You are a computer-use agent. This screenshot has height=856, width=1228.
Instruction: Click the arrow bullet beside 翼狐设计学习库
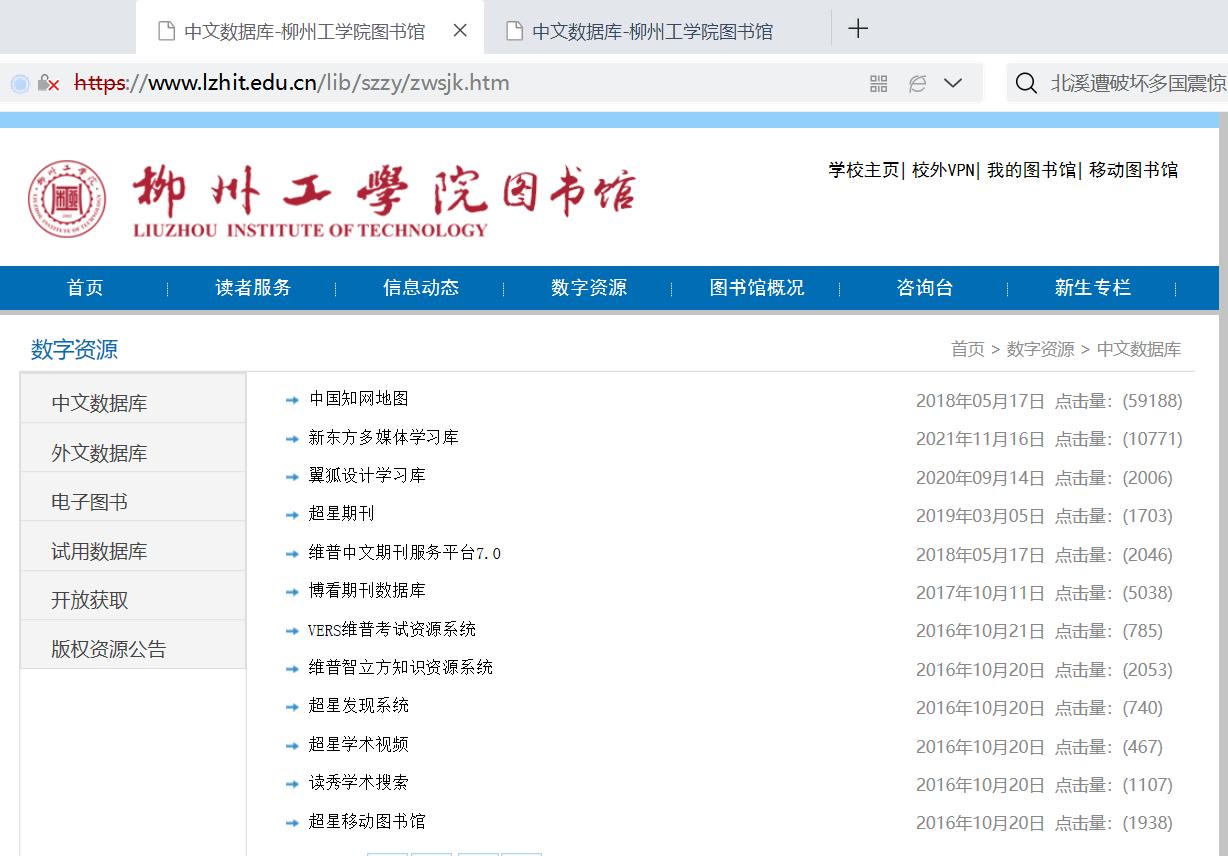point(292,477)
